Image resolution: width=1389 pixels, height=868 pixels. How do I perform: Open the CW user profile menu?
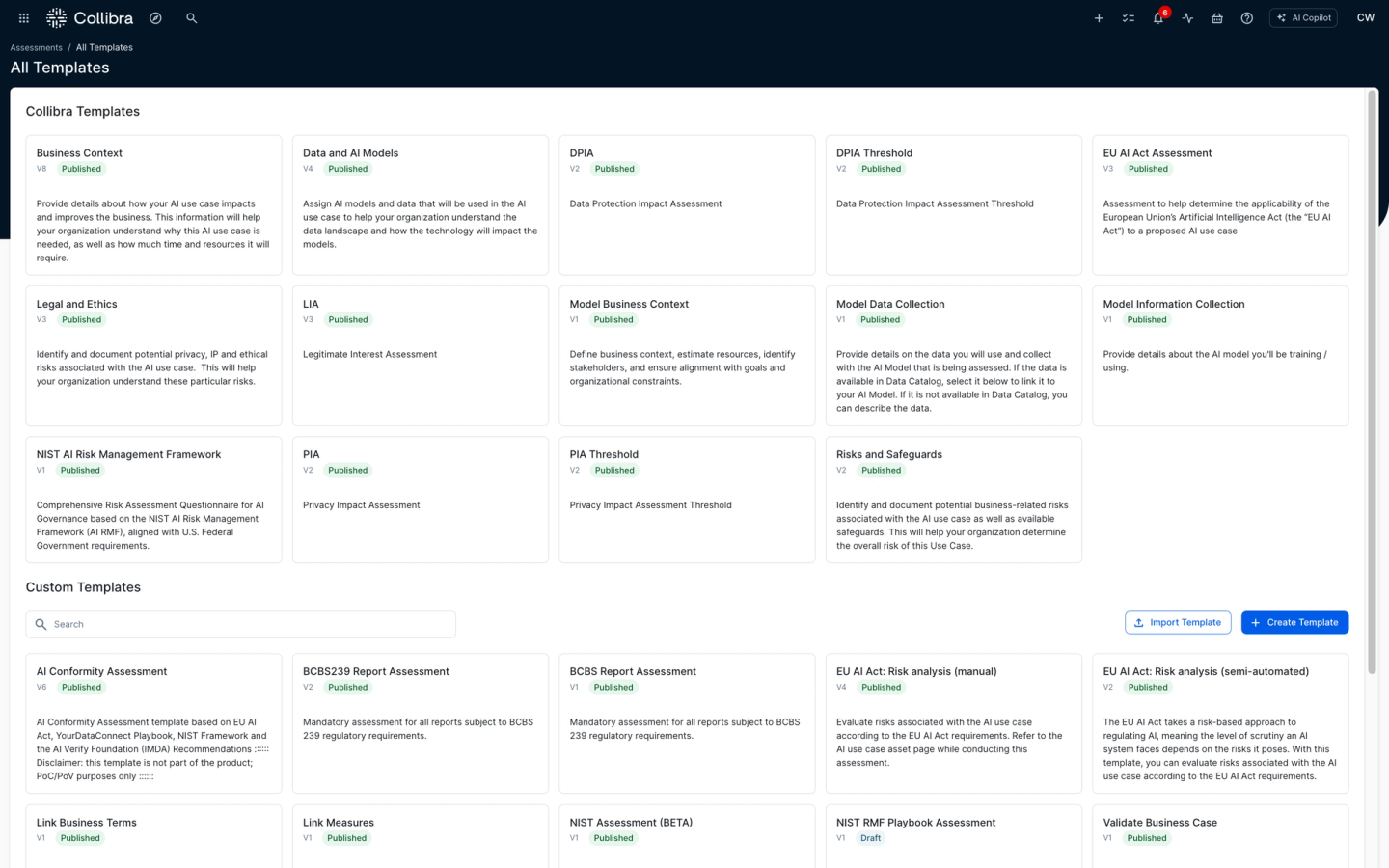(1365, 18)
